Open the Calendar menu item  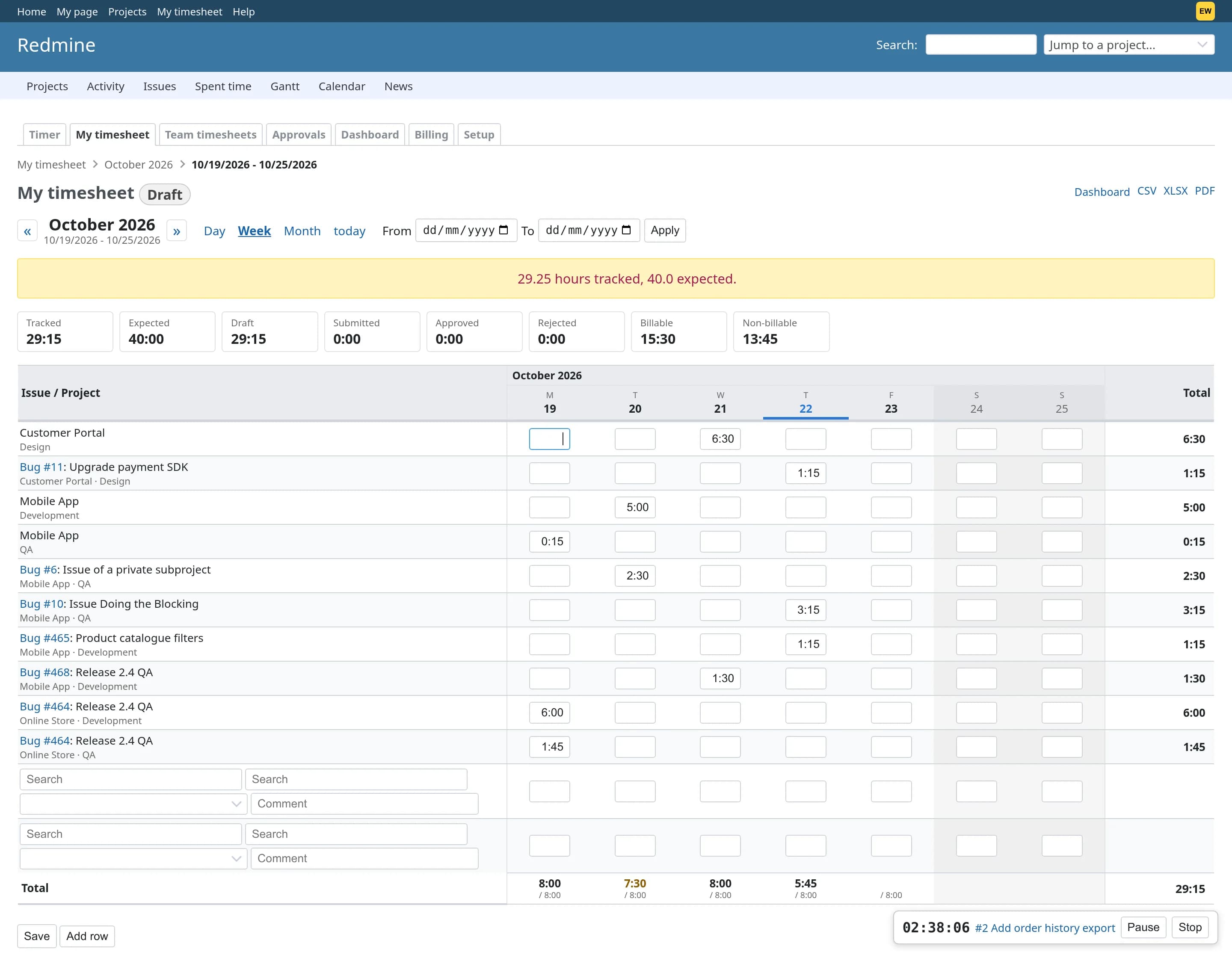pos(342,86)
